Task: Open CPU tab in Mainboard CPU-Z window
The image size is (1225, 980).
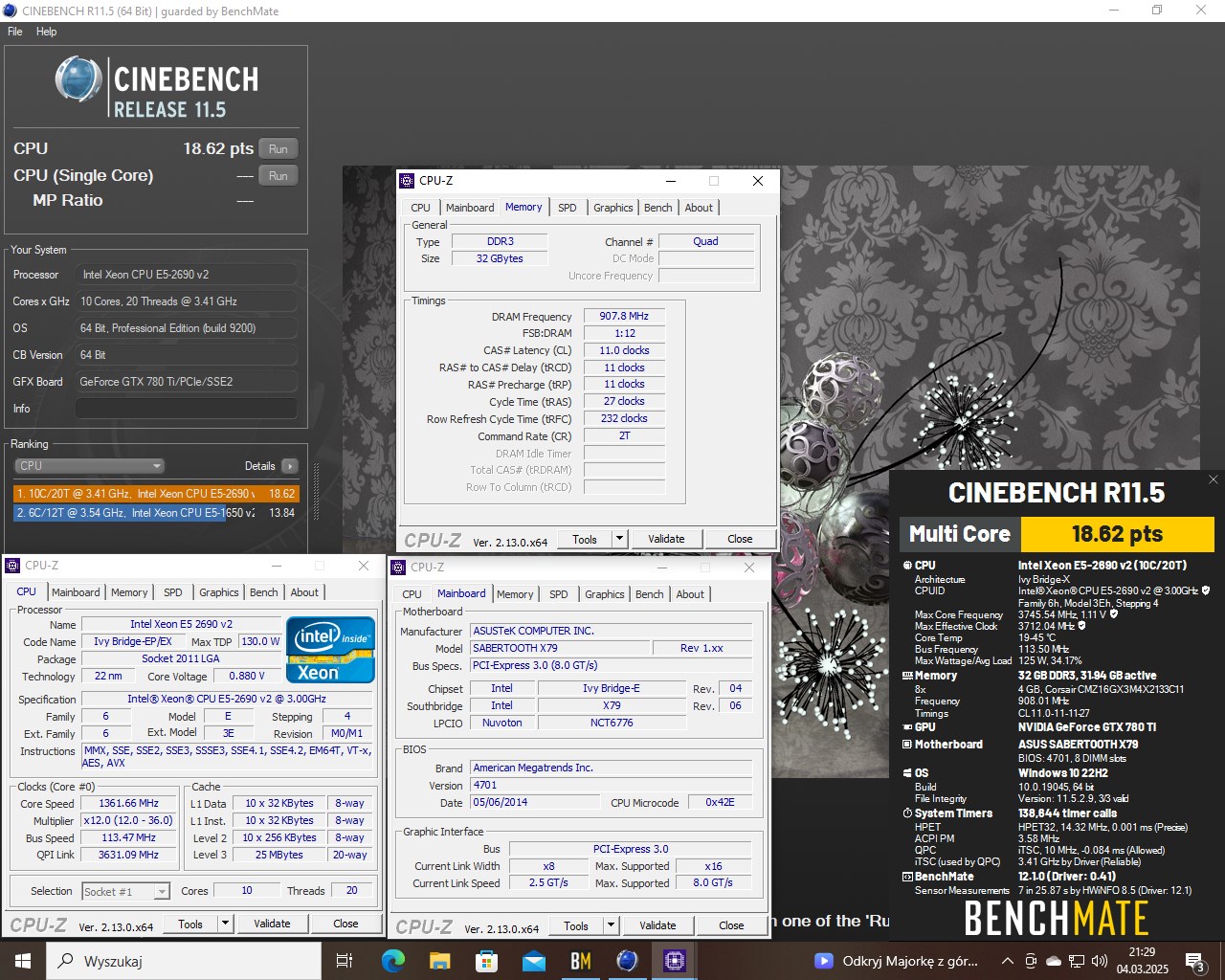Action: pyautogui.click(x=412, y=594)
